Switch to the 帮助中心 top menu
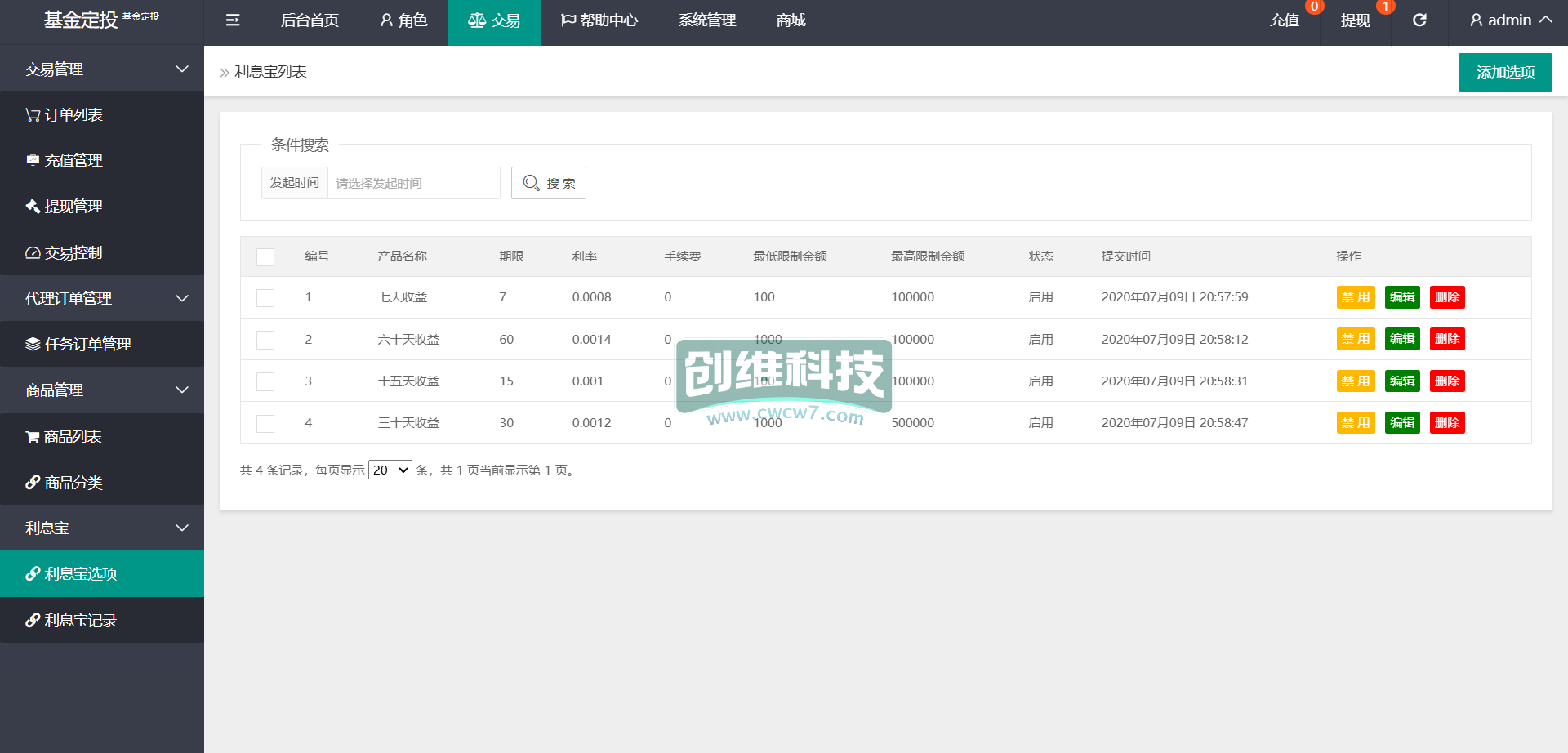Image resolution: width=1568 pixels, height=753 pixels. pyautogui.click(x=599, y=20)
